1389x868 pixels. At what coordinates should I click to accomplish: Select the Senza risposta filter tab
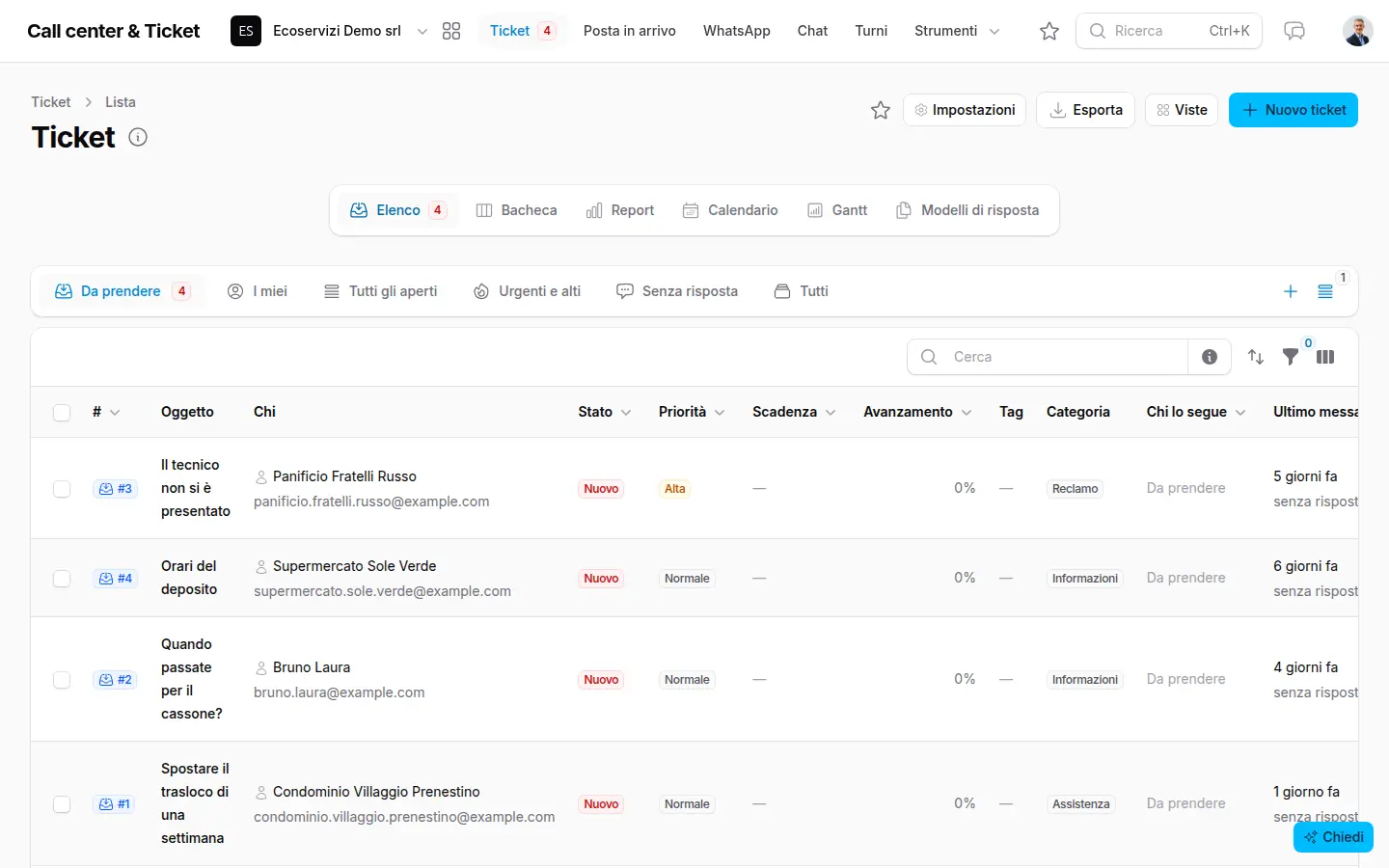click(x=677, y=291)
